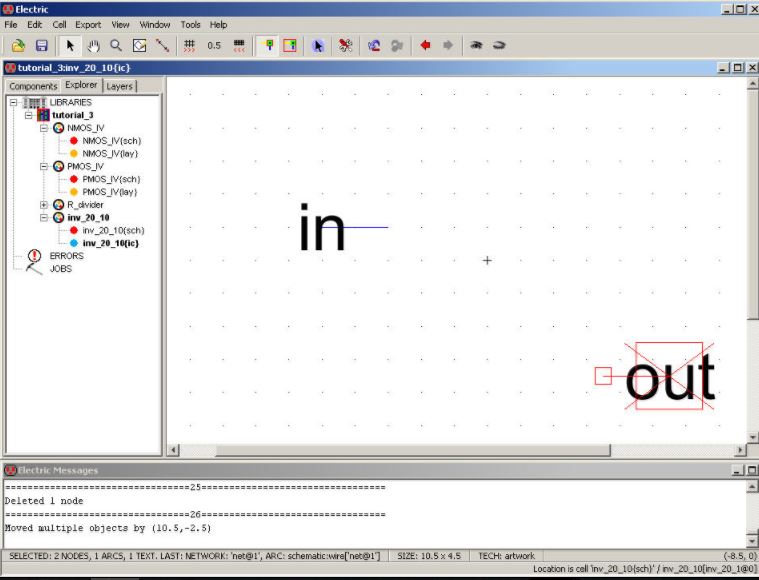Viewport: 759px width, 580px height.
Task: Collapse the tutorial_3 library node
Action: [x=29, y=115]
